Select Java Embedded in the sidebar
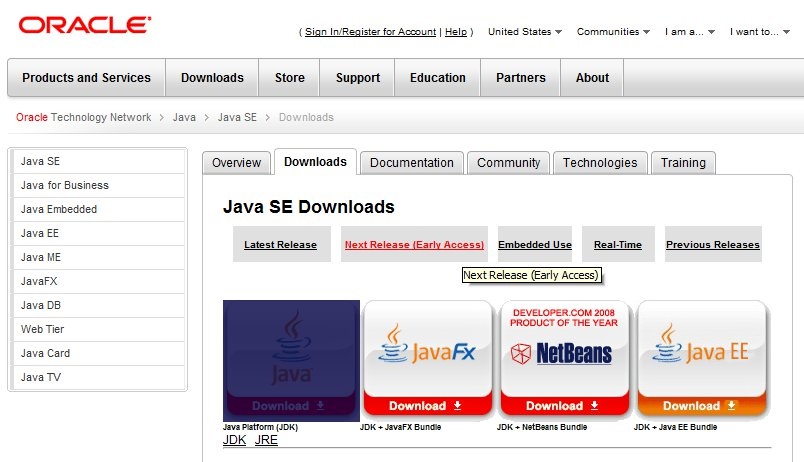Image resolution: width=804 pixels, height=462 pixels. [x=59, y=209]
